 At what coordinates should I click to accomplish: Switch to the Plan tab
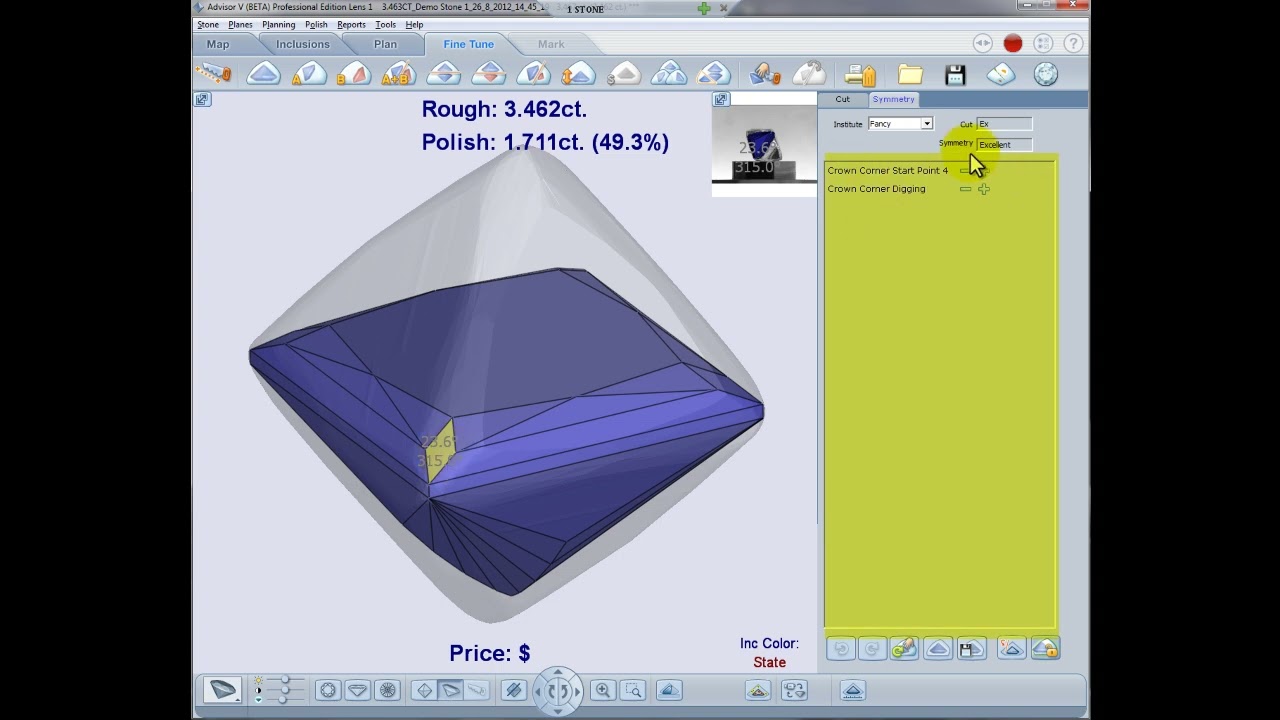click(385, 44)
